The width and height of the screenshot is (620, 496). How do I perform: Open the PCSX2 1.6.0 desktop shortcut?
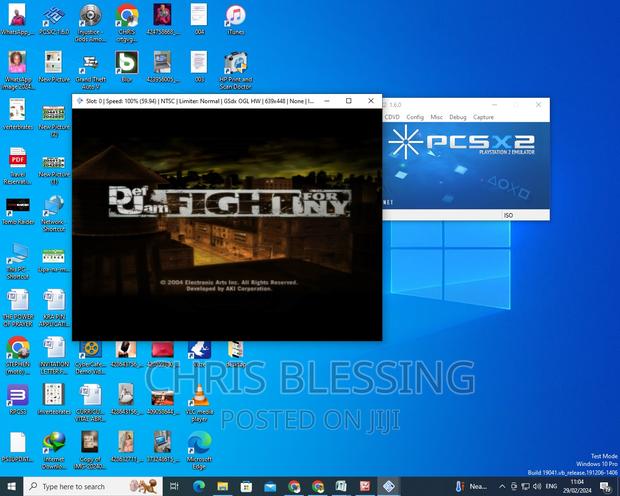[54, 18]
